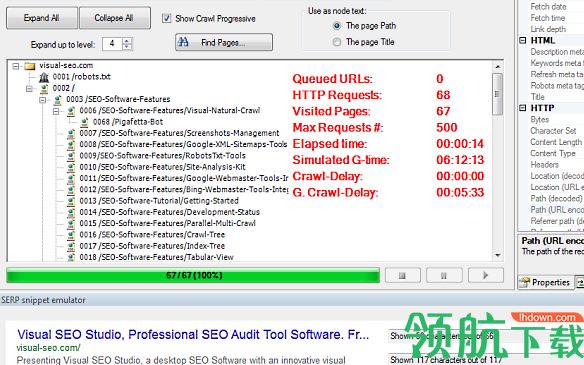Collapse the 0006 Visual-Natural-Crawl node
The height and width of the screenshot is (365, 584).
tap(56, 111)
